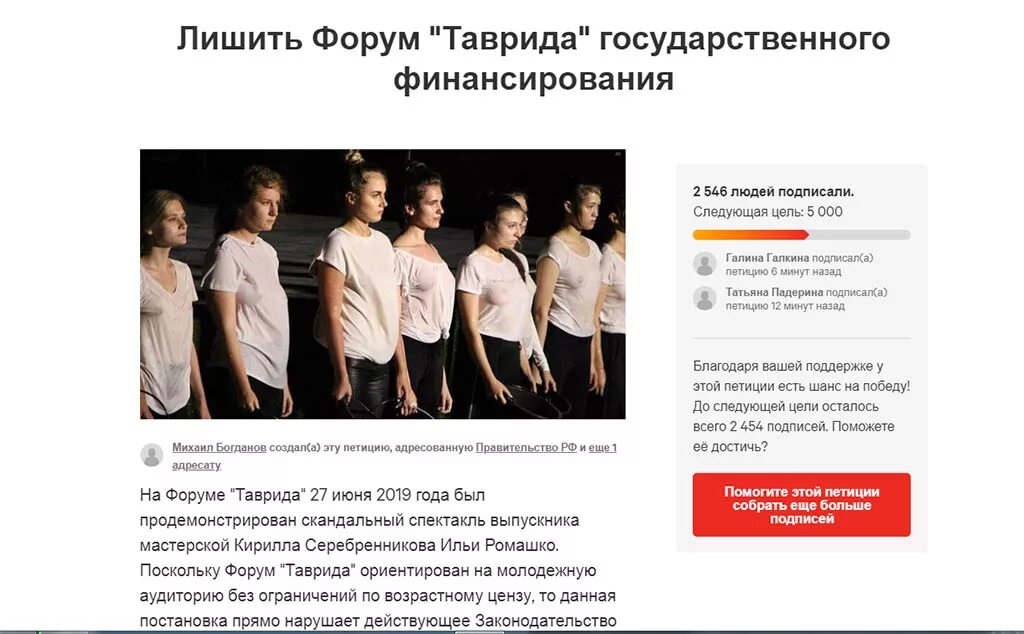Click the red 'Помогите этой петиции' button

801,505
